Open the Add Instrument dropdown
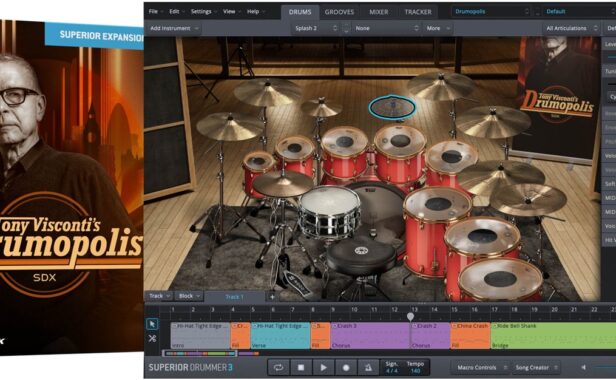Screen dimensions: 616x380 174,28
